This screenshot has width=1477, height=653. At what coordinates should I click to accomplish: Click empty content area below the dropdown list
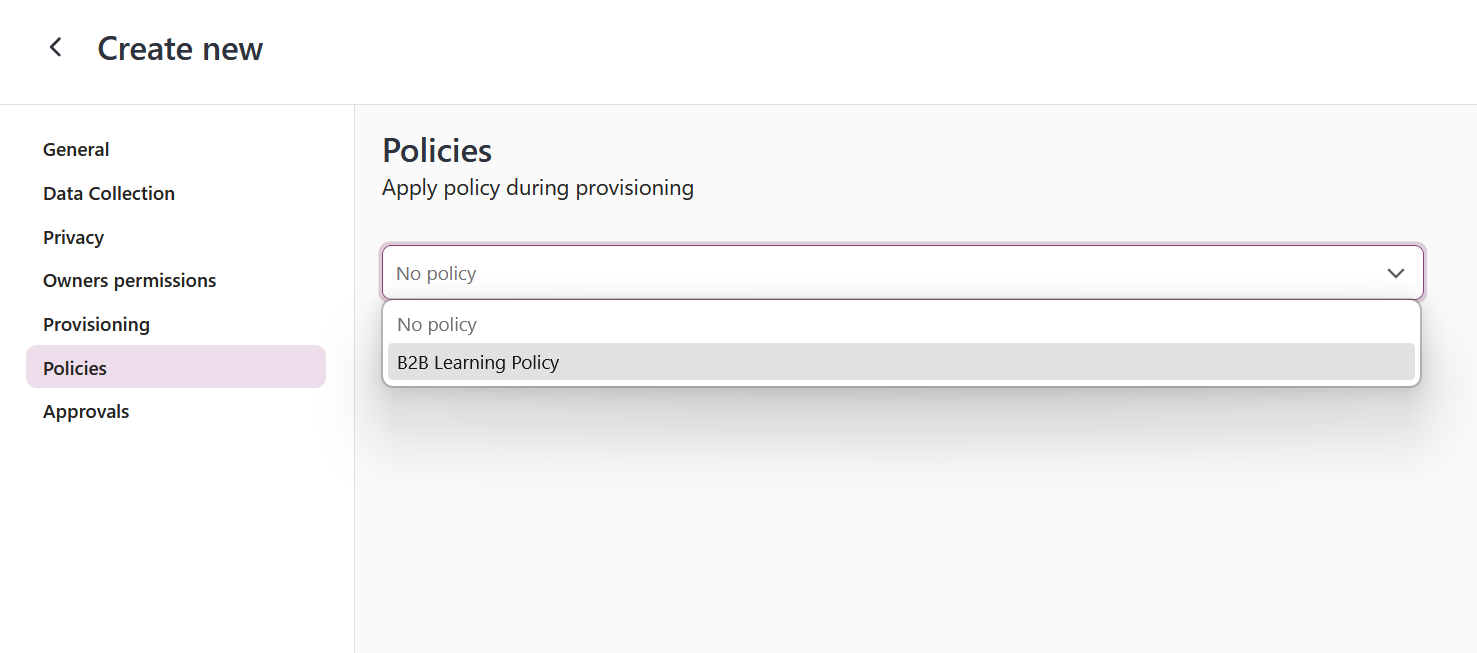pyautogui.click(x=900, y=520)
